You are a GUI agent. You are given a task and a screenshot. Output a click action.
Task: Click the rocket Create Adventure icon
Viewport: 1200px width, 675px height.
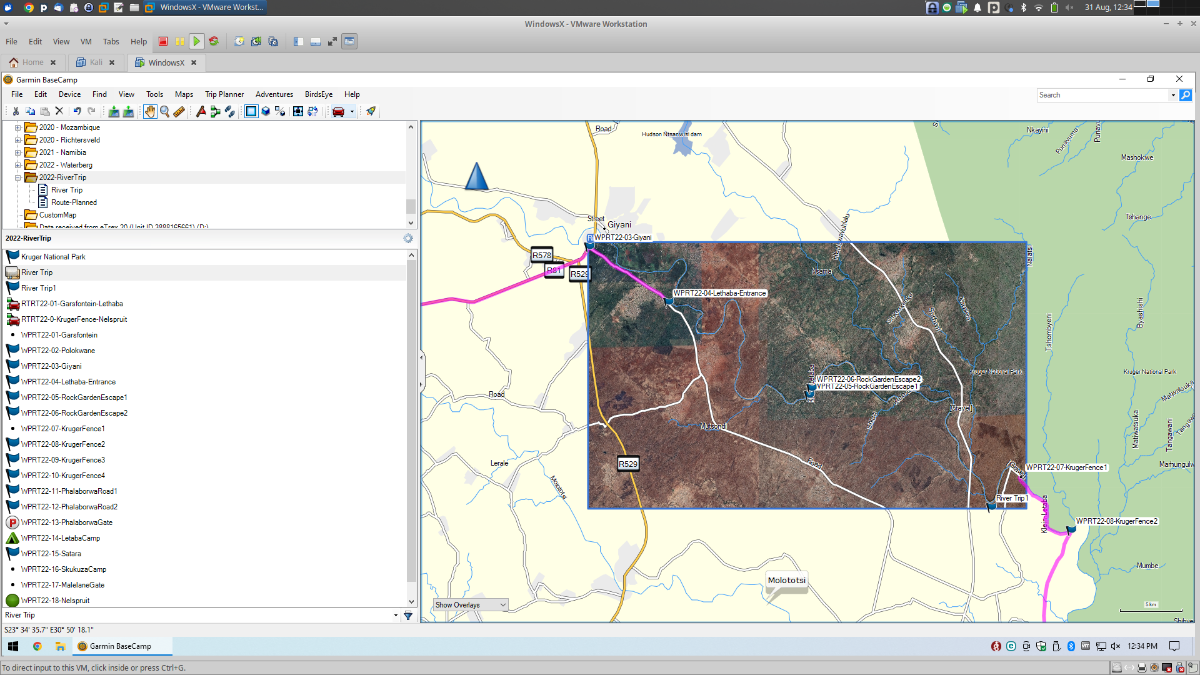coord(370,111)
